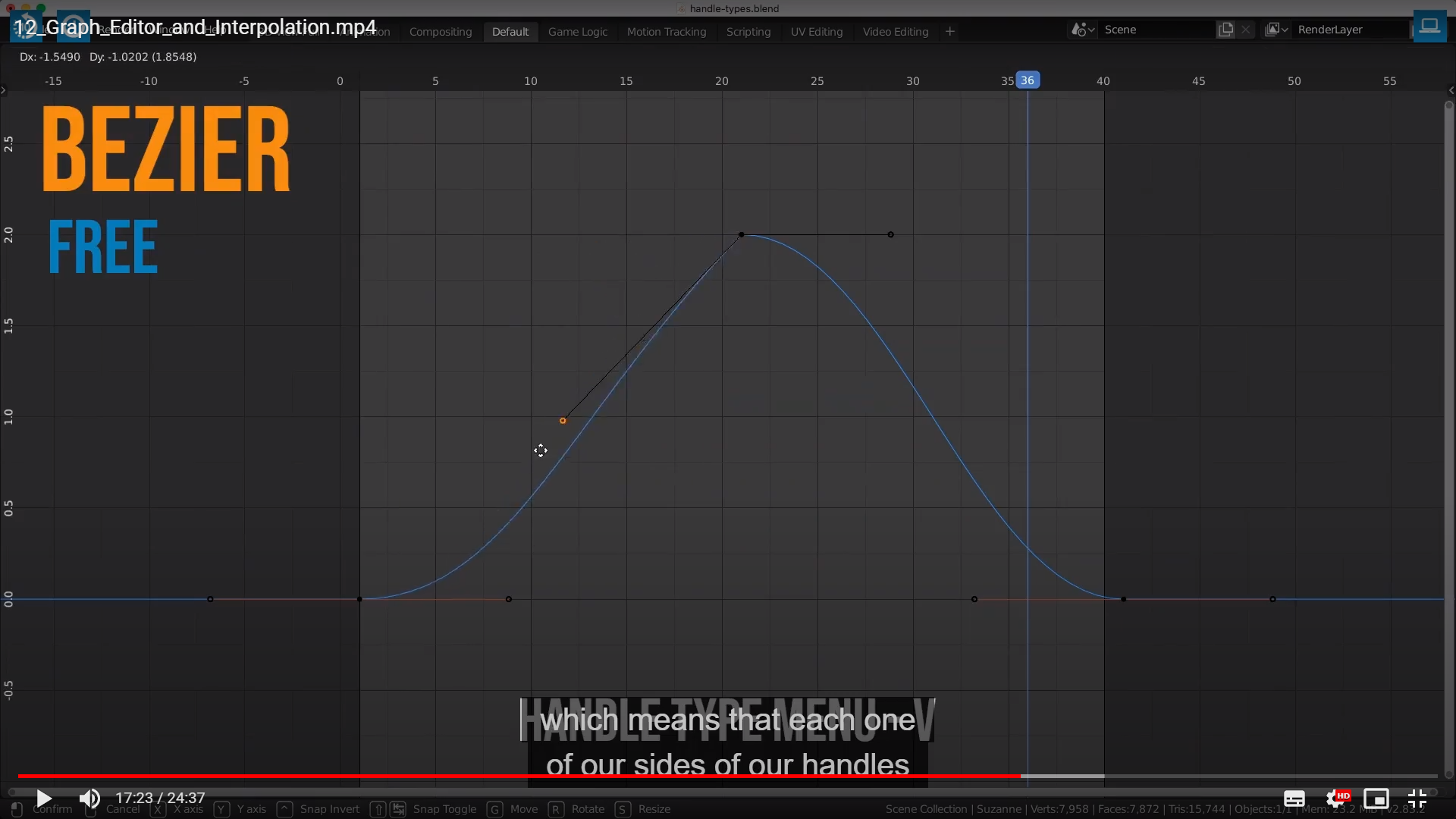Select the orange free handle point

point(563,420)
